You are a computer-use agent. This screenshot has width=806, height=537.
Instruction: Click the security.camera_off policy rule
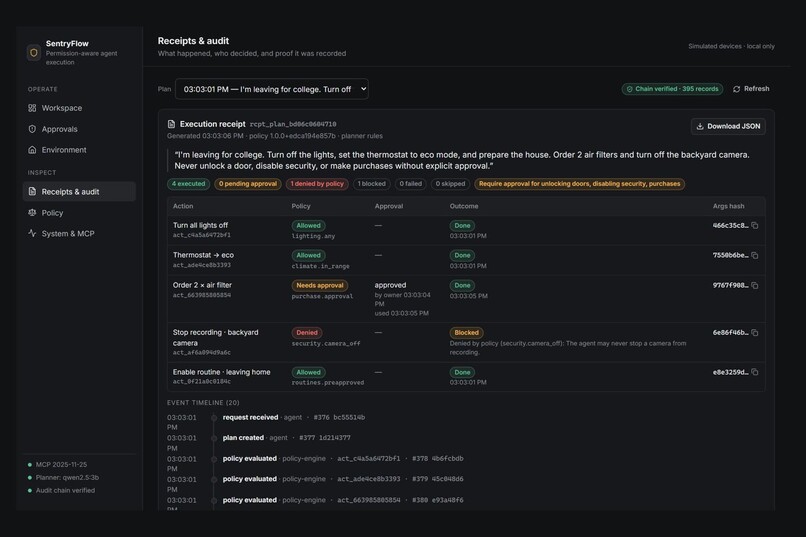tap(326, 343)
